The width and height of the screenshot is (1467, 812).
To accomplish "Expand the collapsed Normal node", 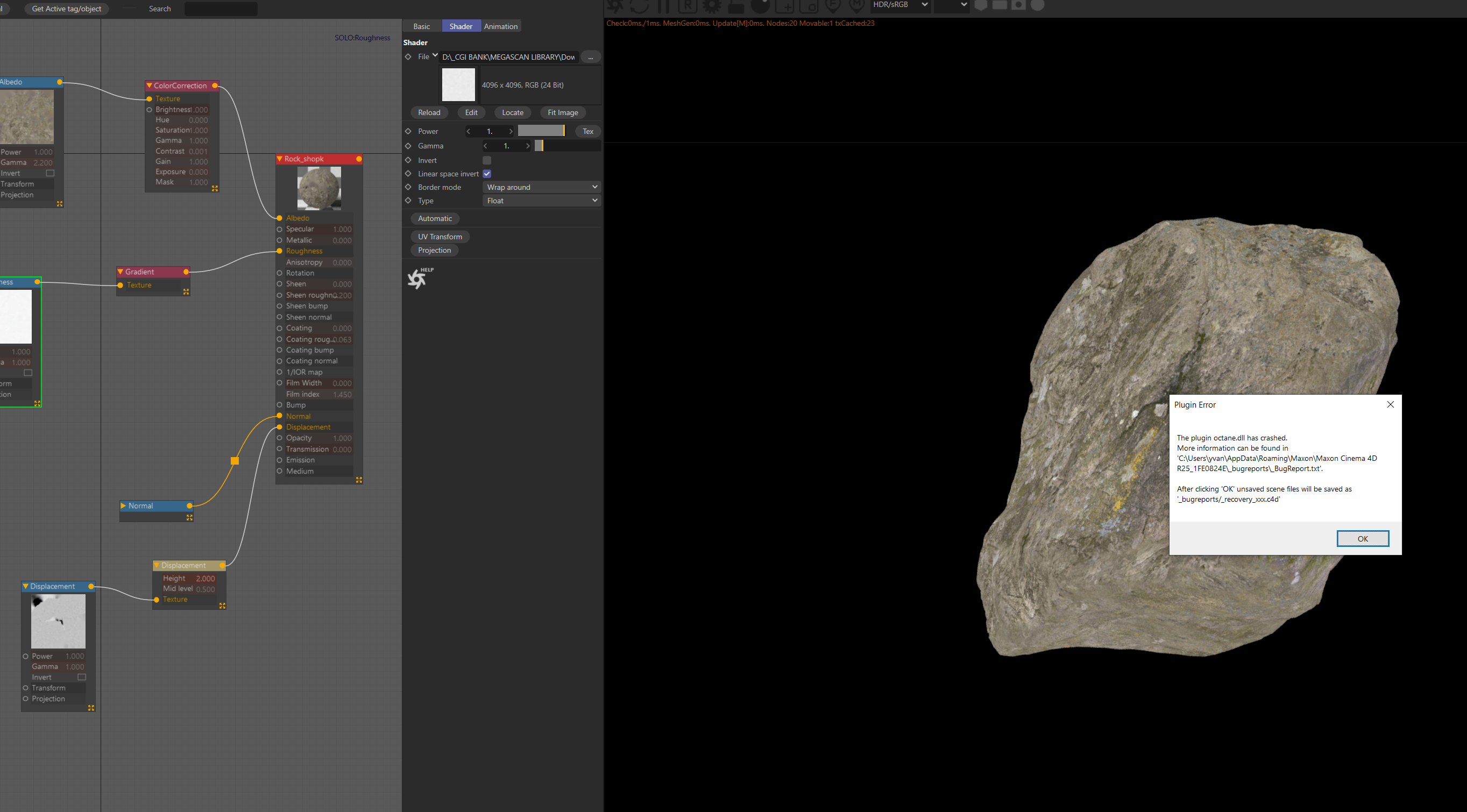I will tap(123, 505).
